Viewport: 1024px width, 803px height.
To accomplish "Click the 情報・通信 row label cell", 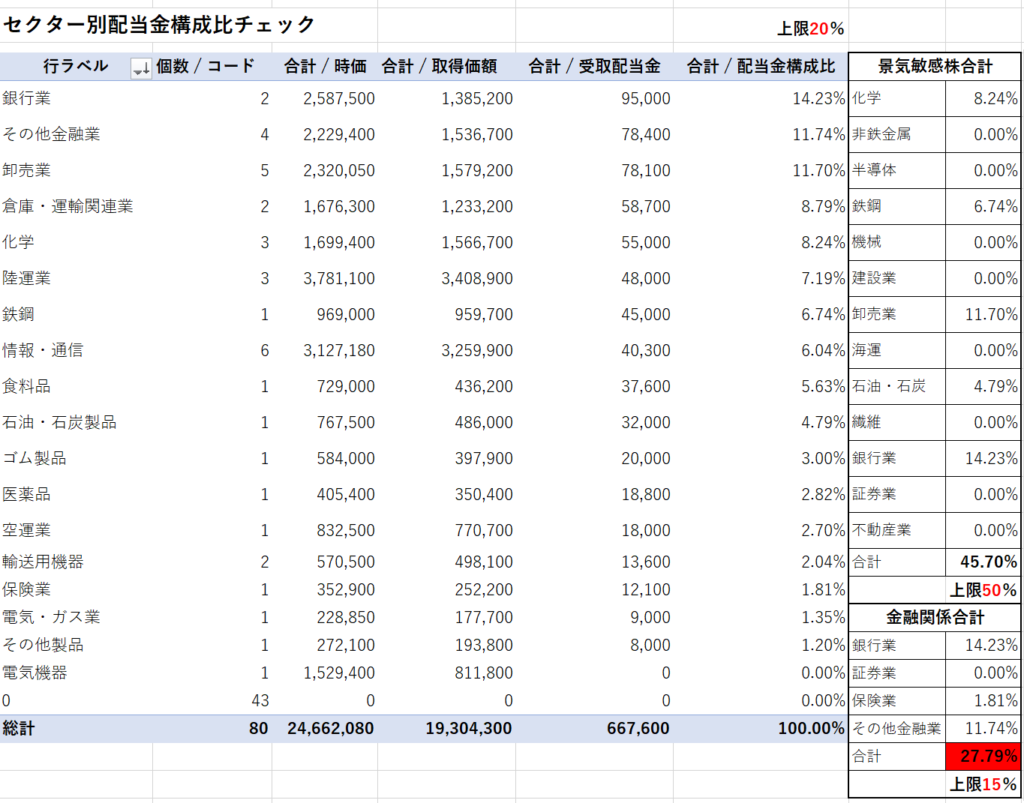I will (43, 350).
